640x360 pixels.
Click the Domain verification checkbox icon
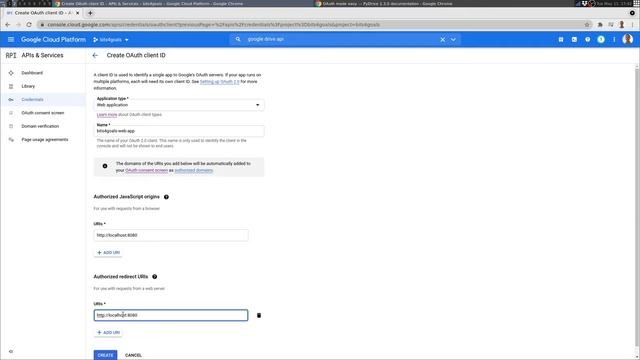tap(11, 127)
